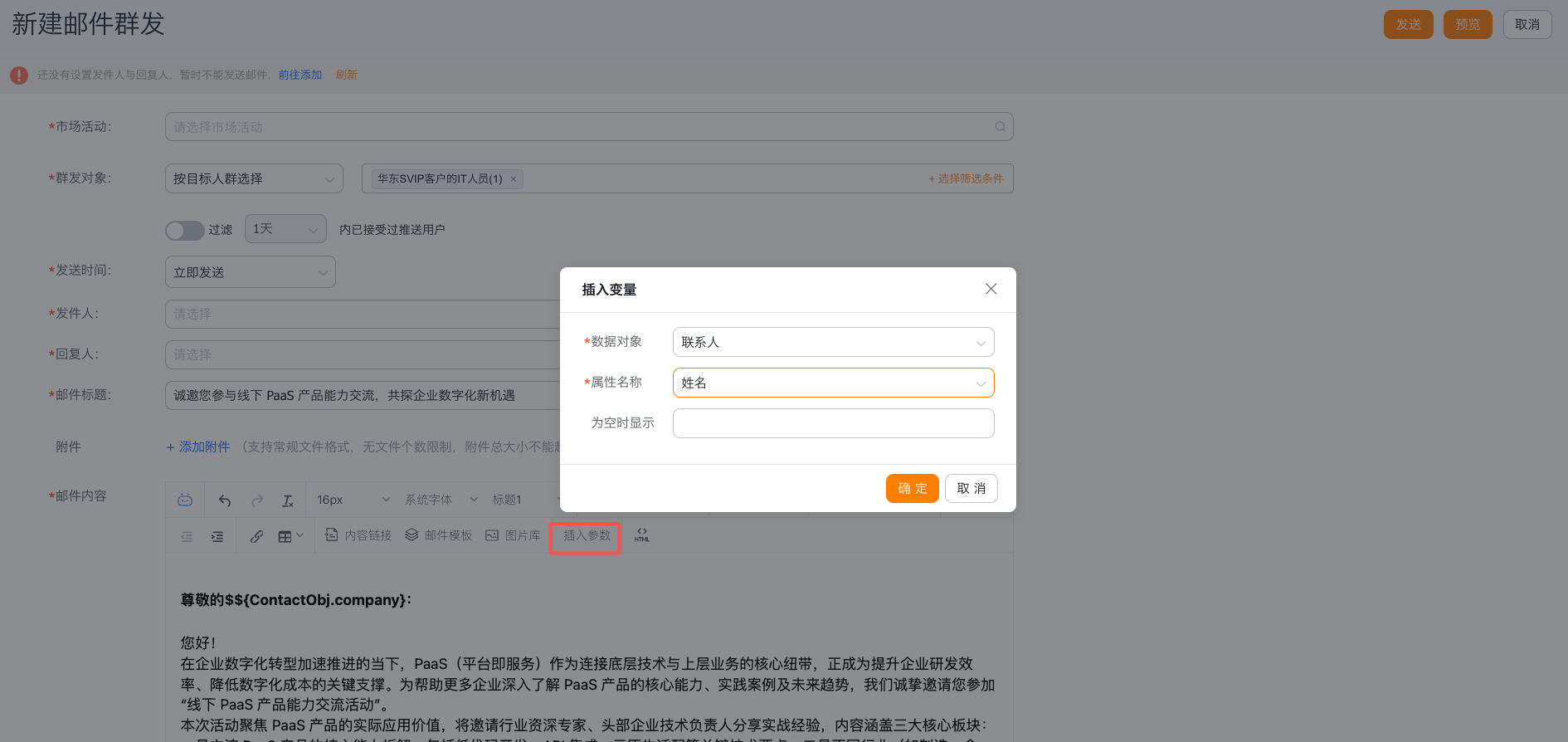Open the 系统字体 font family dropdown
Screen dimensions: 1568x742
pyautogui.click(x=441, y=500)
